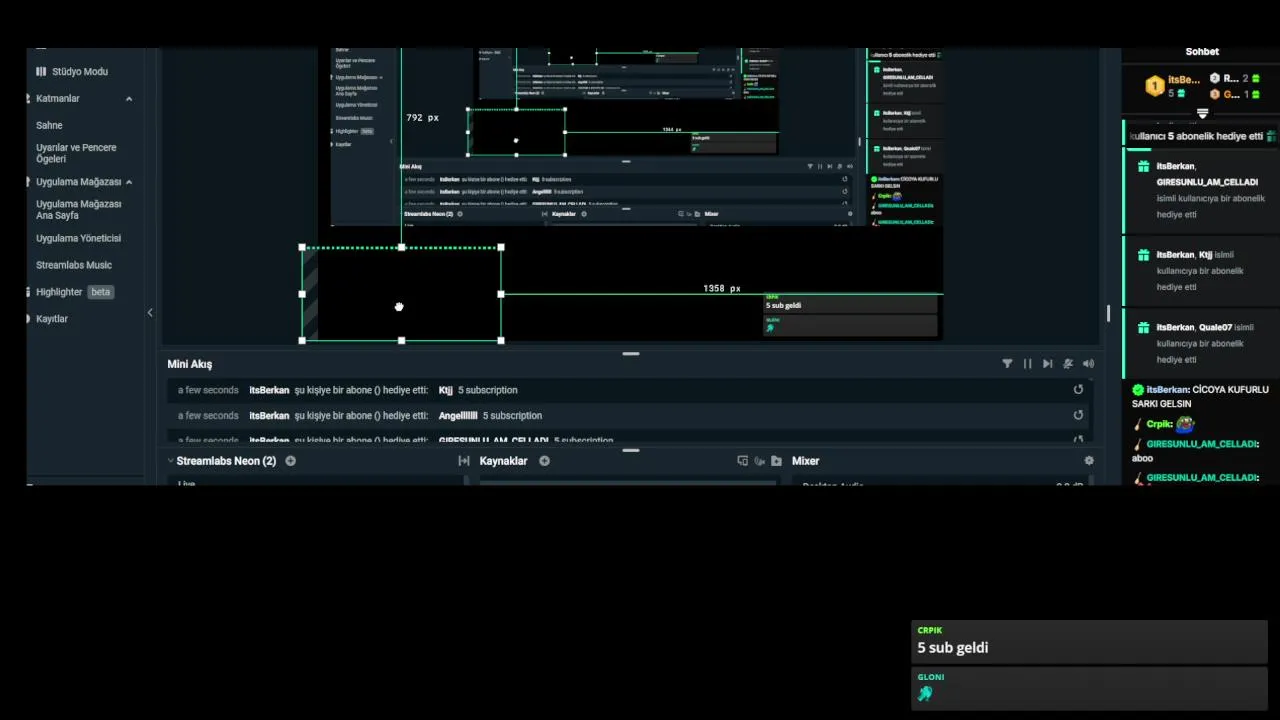Image resolution: width=1280 pixels, height=720 pixels.
Task: Toggle muting of event alerts icon
Action: [x=1068, y=364]
